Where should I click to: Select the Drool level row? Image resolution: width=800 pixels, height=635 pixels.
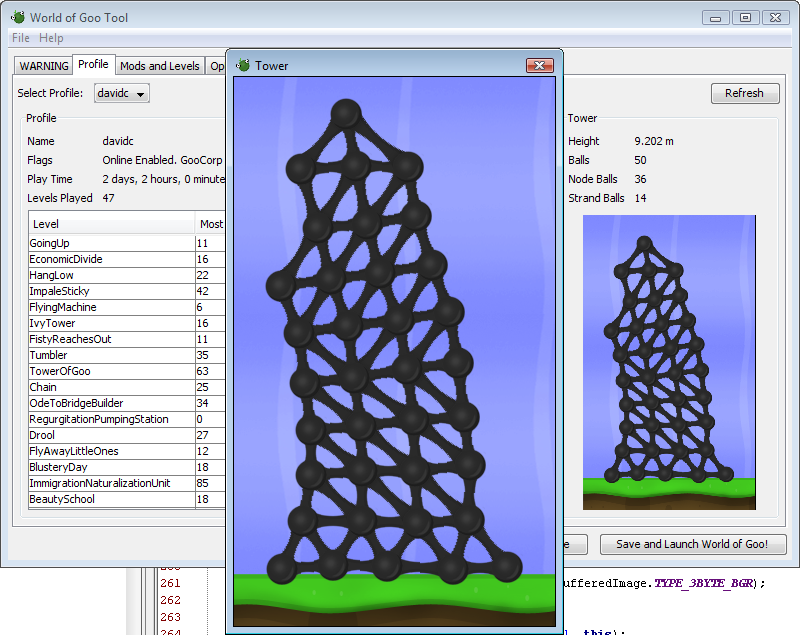[127, 435]
